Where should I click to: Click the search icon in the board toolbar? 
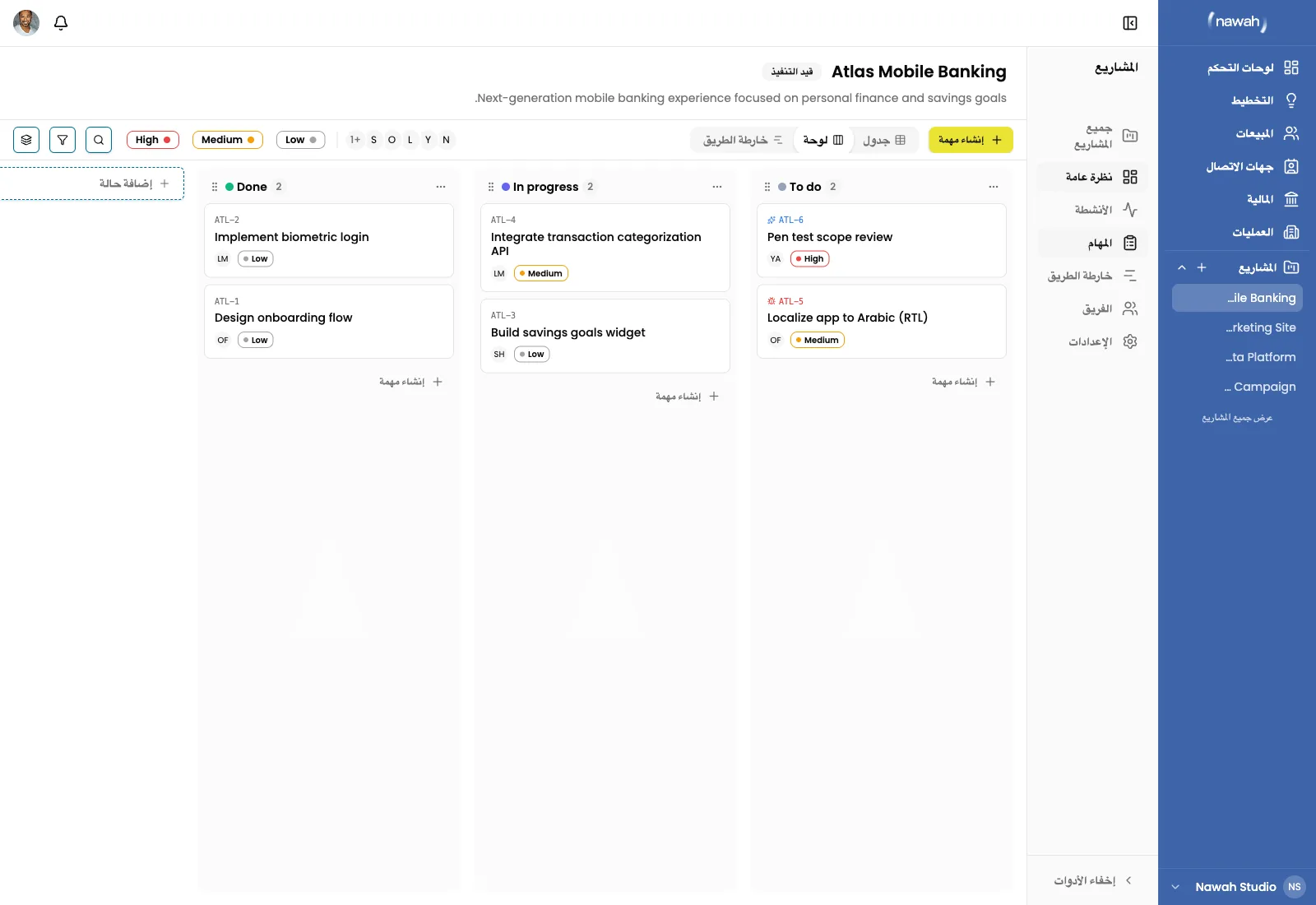click(99, 140)
